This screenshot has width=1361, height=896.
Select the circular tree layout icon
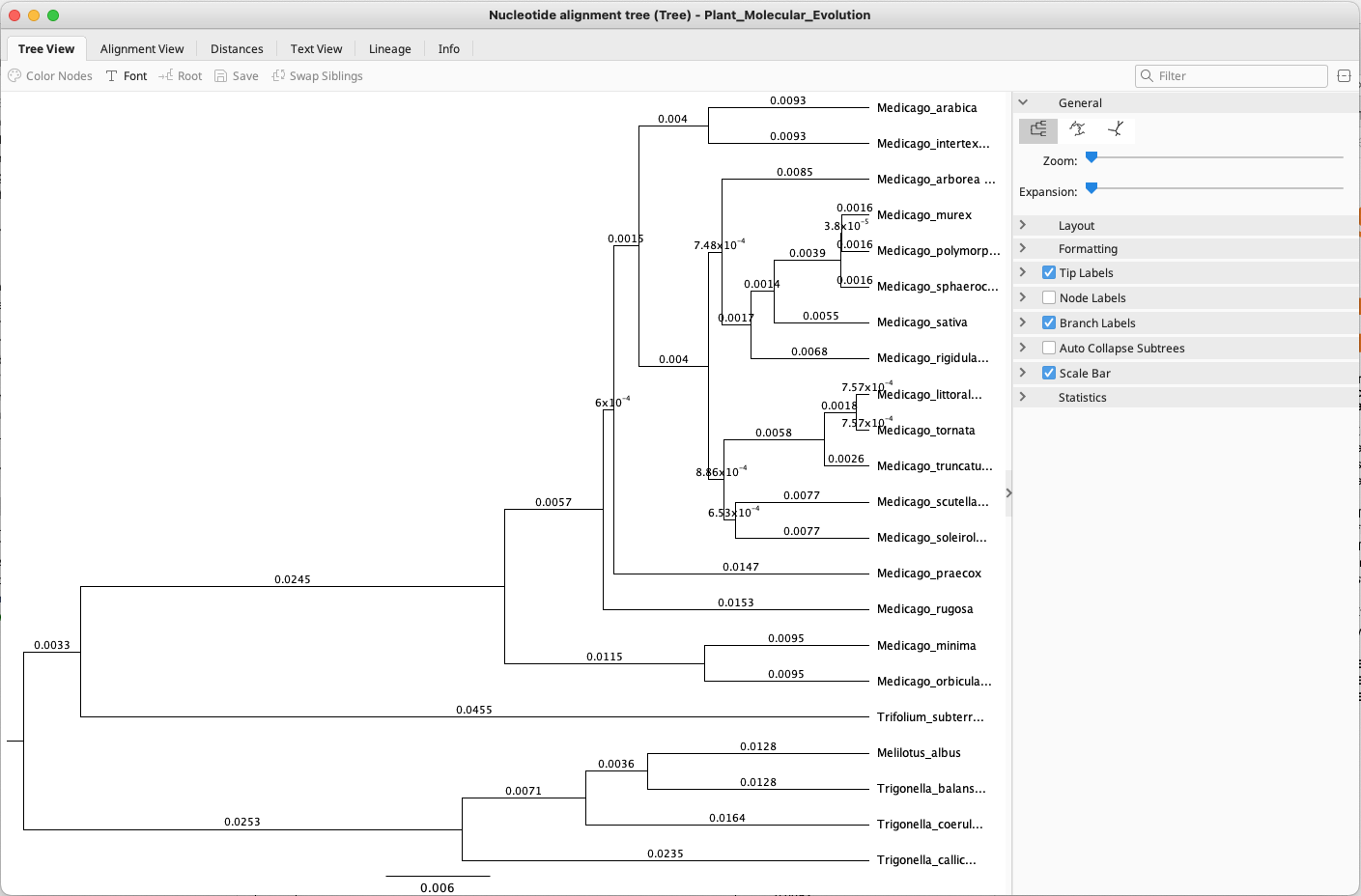click(1077, 128)
